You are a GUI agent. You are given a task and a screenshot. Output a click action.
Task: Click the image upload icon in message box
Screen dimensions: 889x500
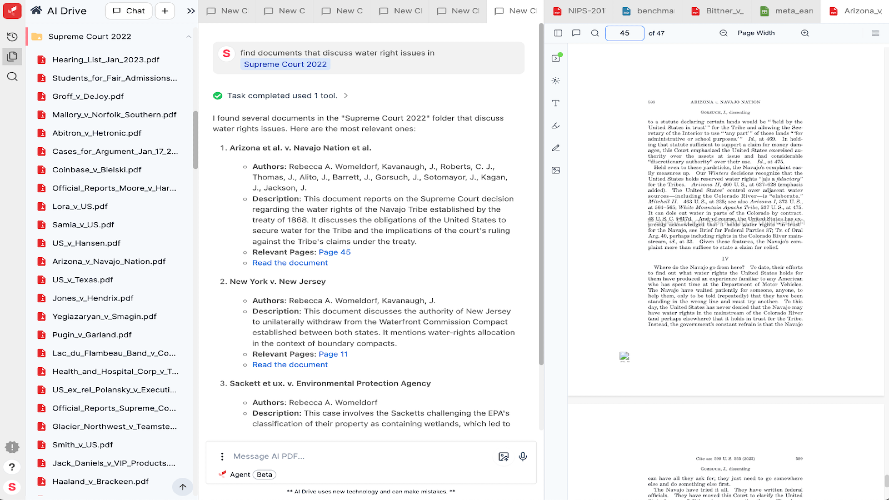[504, 456]
